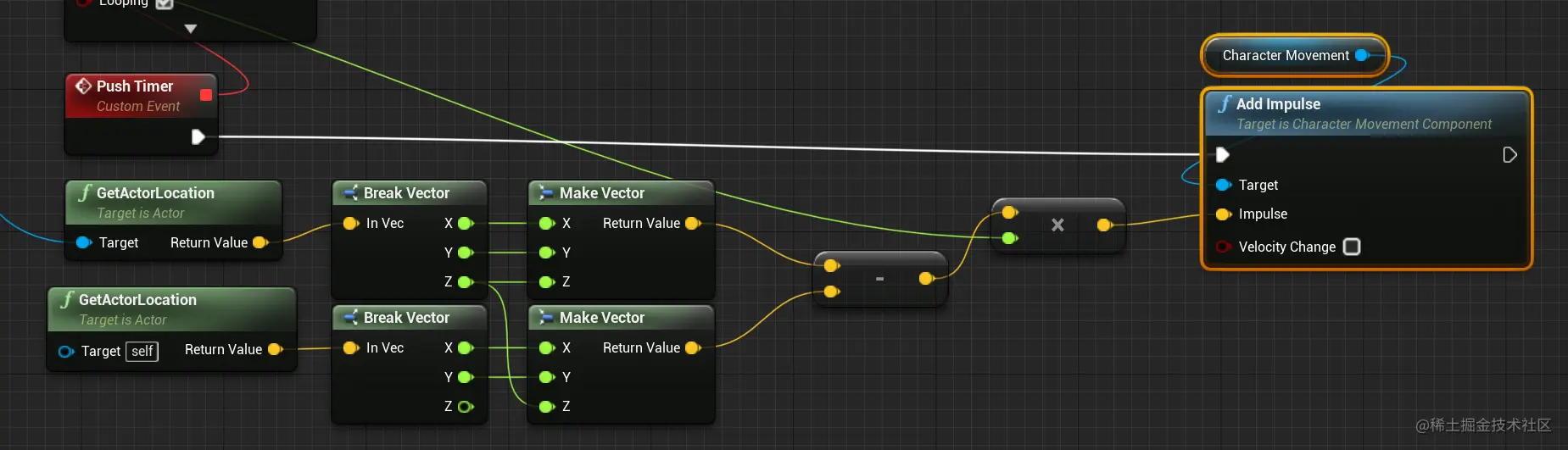Screen dimensions: 1568x450
Task: Click the upper GetActorLocation Return Value pin
Action: coord(260,242)
